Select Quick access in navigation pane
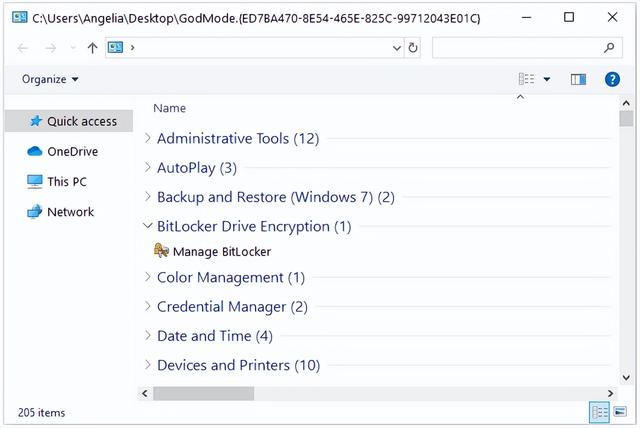The width and height of the screenshot is (640, 428). point(69,121)
